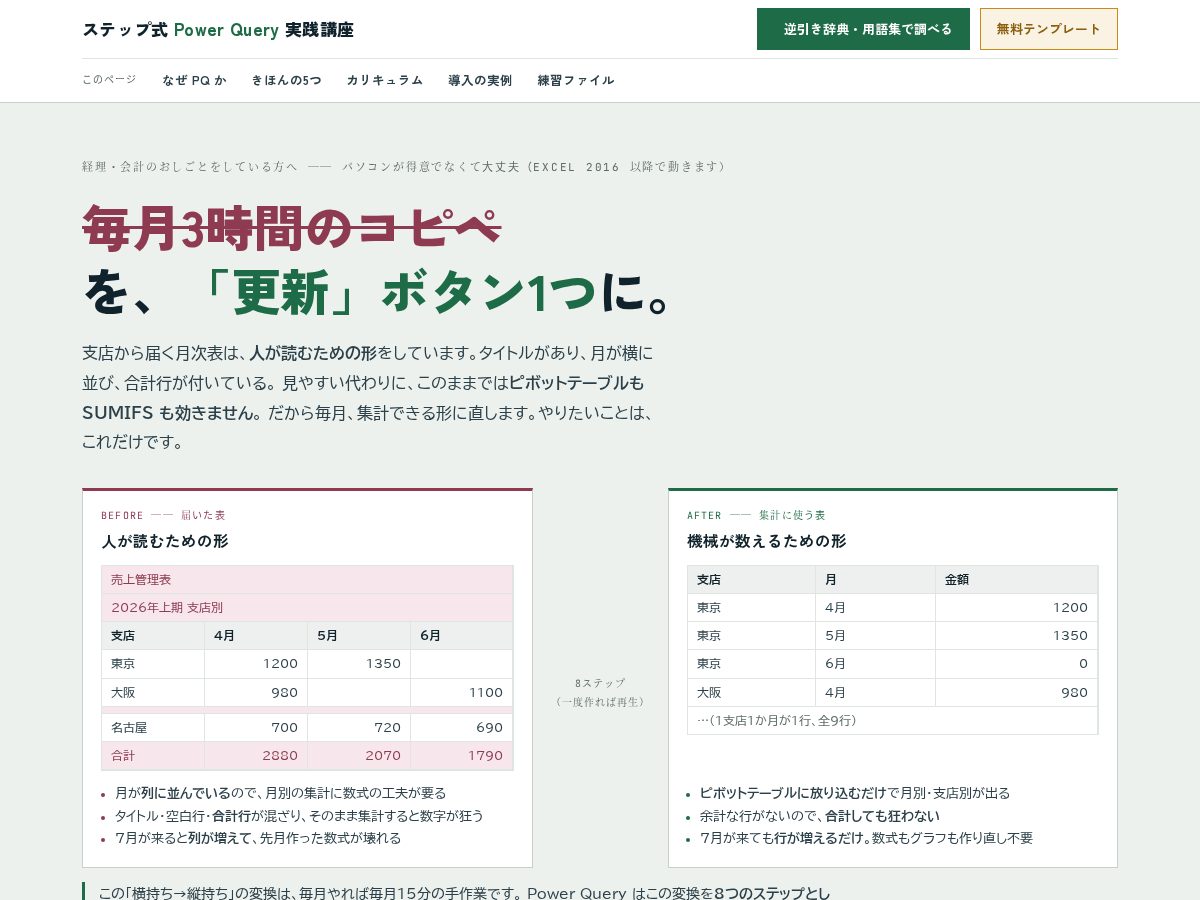
Task: Click the 名古屋 row label
Action: (x=153, y=728)
